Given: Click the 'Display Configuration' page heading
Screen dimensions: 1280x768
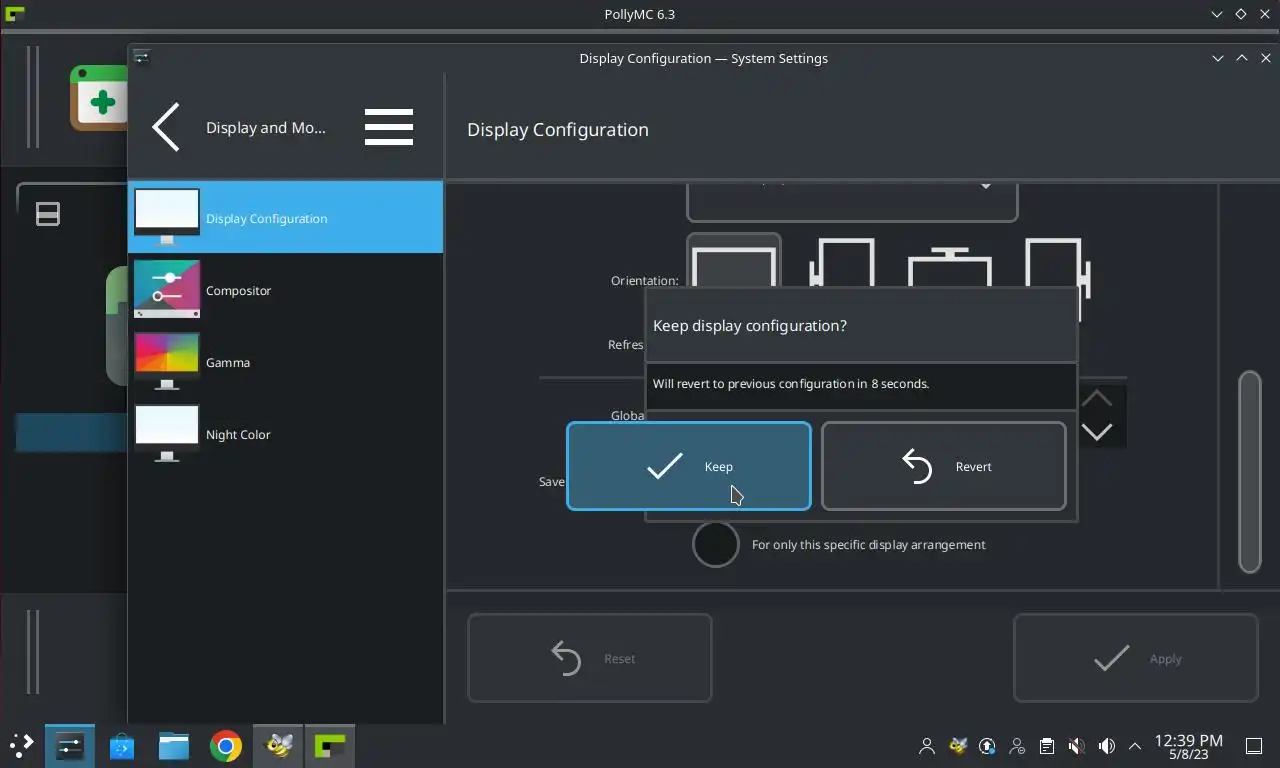Looking at the screenshot, I should [558, 130].
